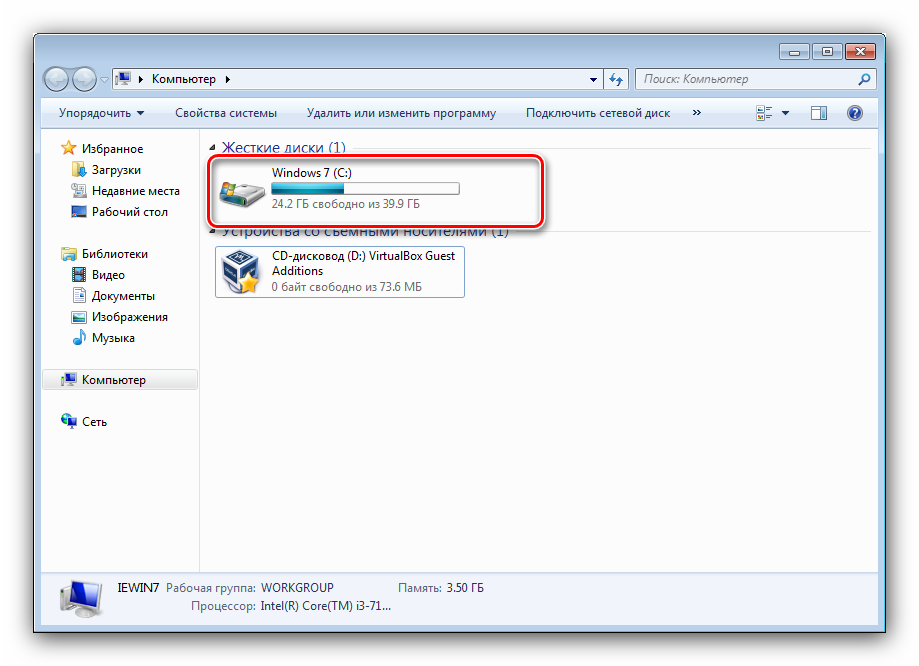Close the Компьютер window

click(x=860, y=52)
